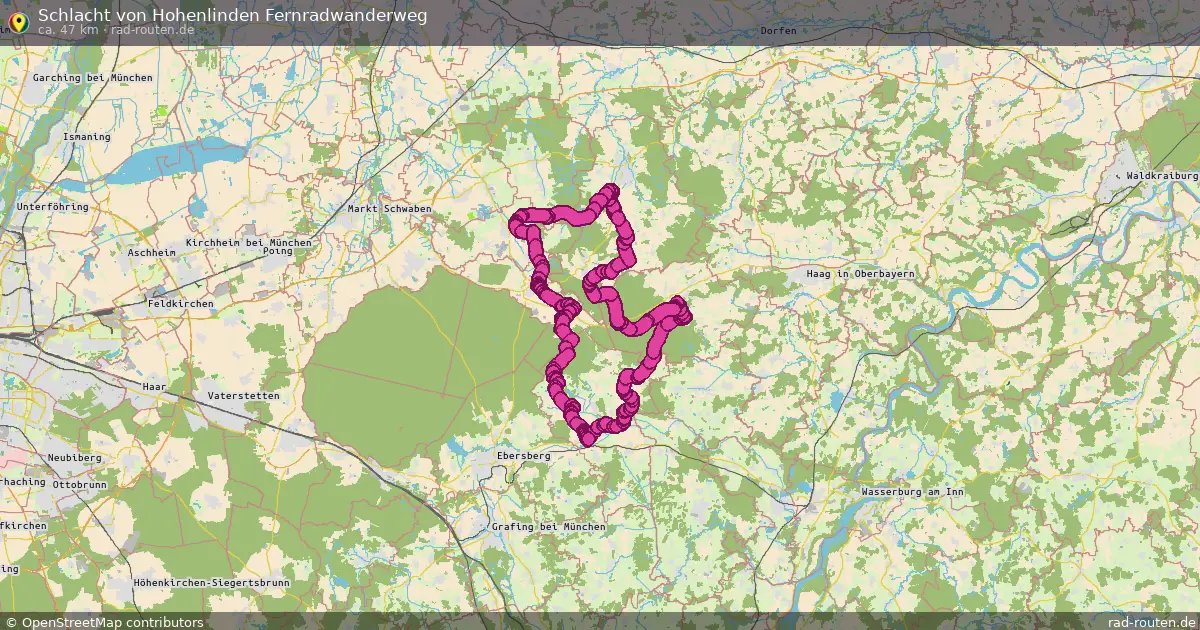Select the Vaterstetten town label
Viewport: 1200px width, 630px height.
[x=243, y=396]
